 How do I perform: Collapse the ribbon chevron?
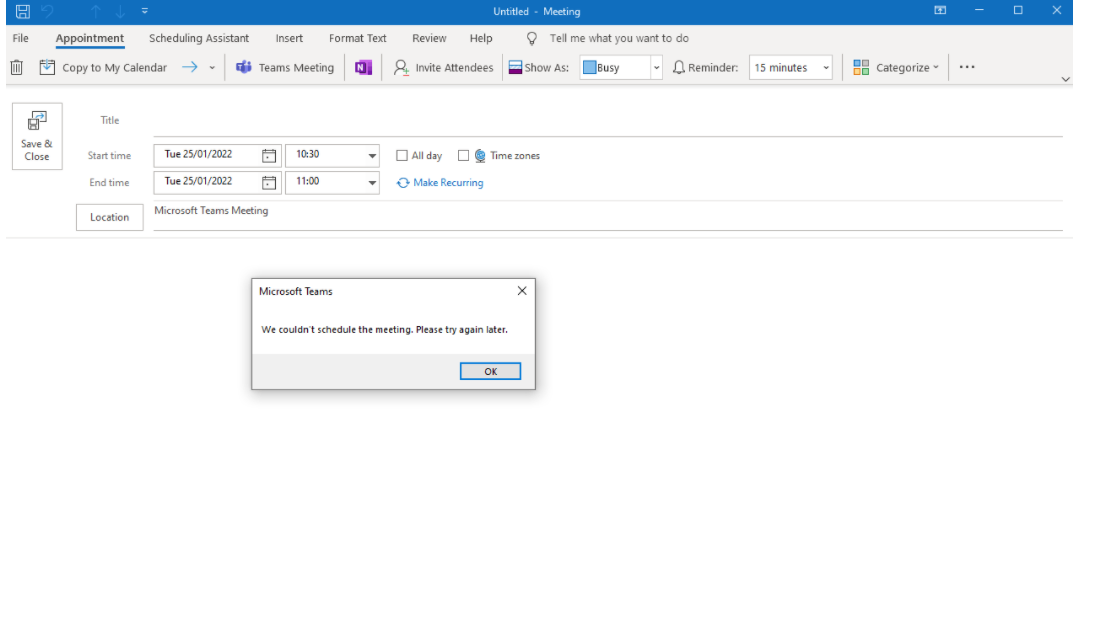tap(1065, 79)
